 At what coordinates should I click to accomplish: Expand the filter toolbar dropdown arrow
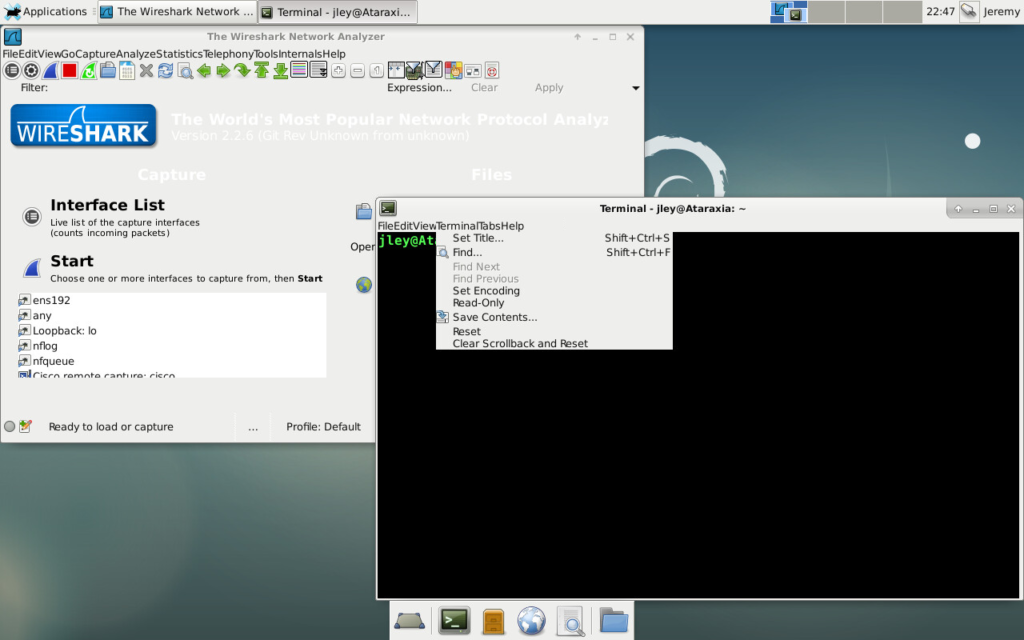635,88
